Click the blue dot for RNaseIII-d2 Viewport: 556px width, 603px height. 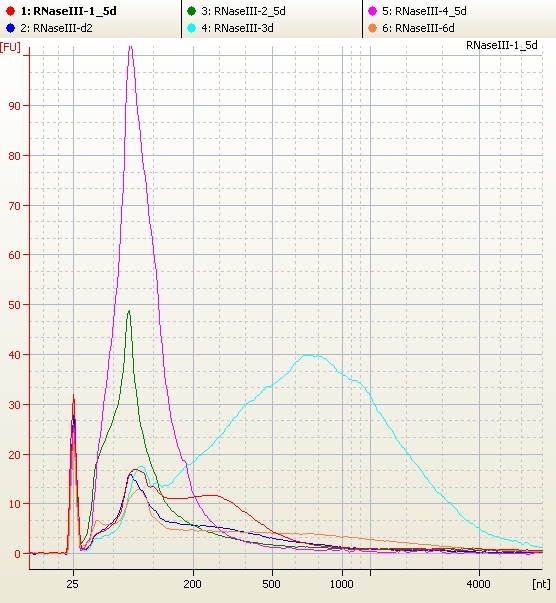tap(10, 28)
